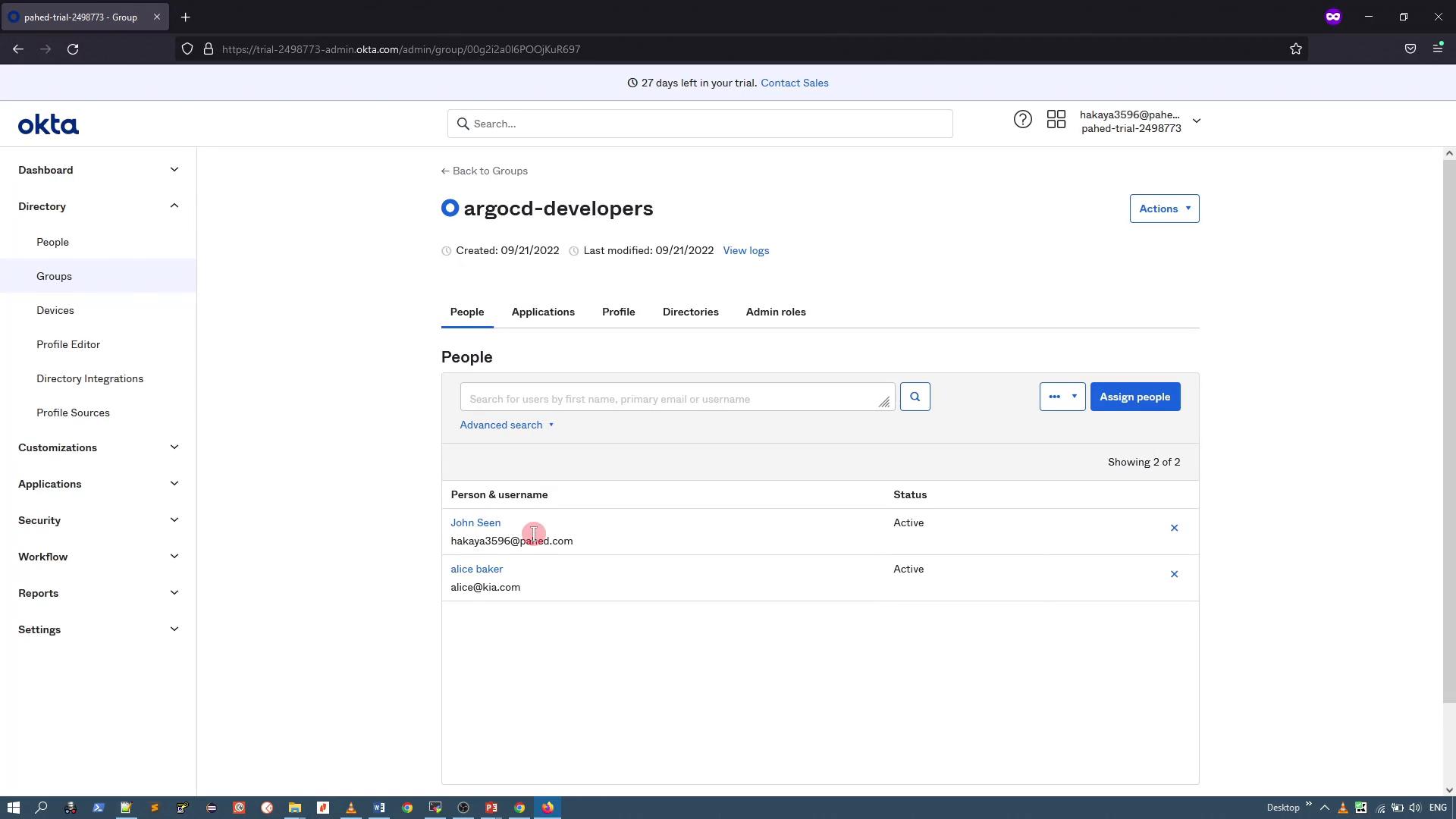Switch to the Directories tab
Screen dimensions: 1456x819
[691, 312]
